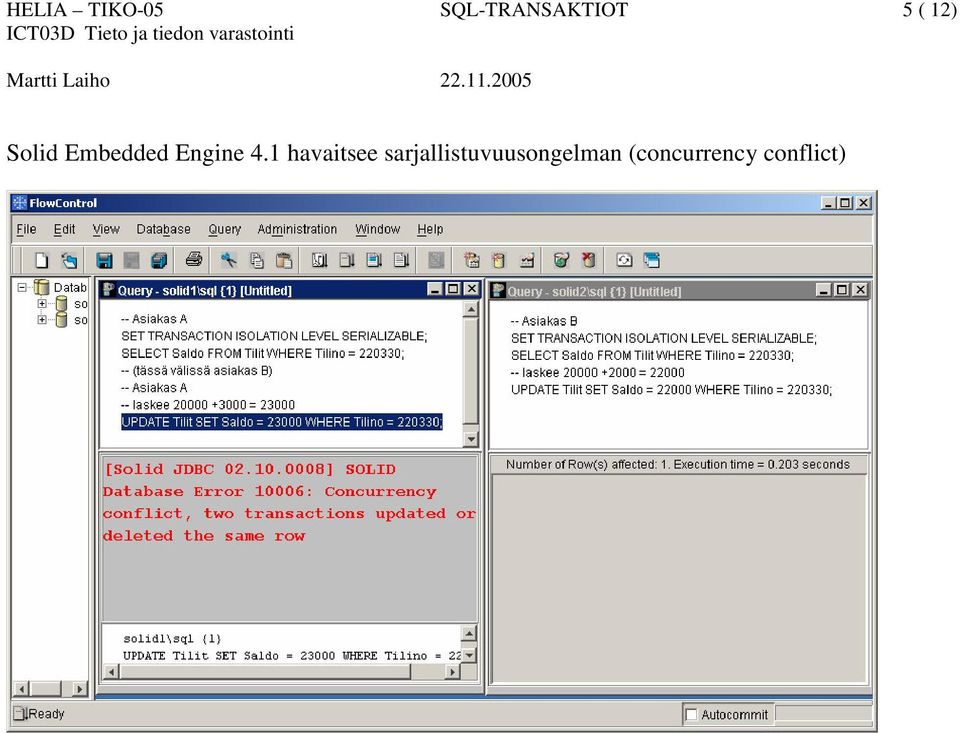Open the Window menu
Screen dimensions: 960x733
378,229
